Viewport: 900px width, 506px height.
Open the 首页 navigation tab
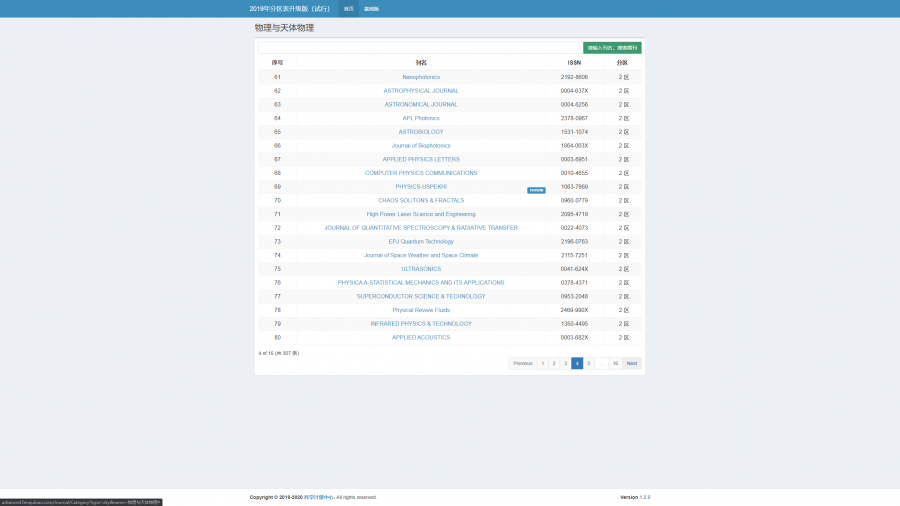click(348, 9)
